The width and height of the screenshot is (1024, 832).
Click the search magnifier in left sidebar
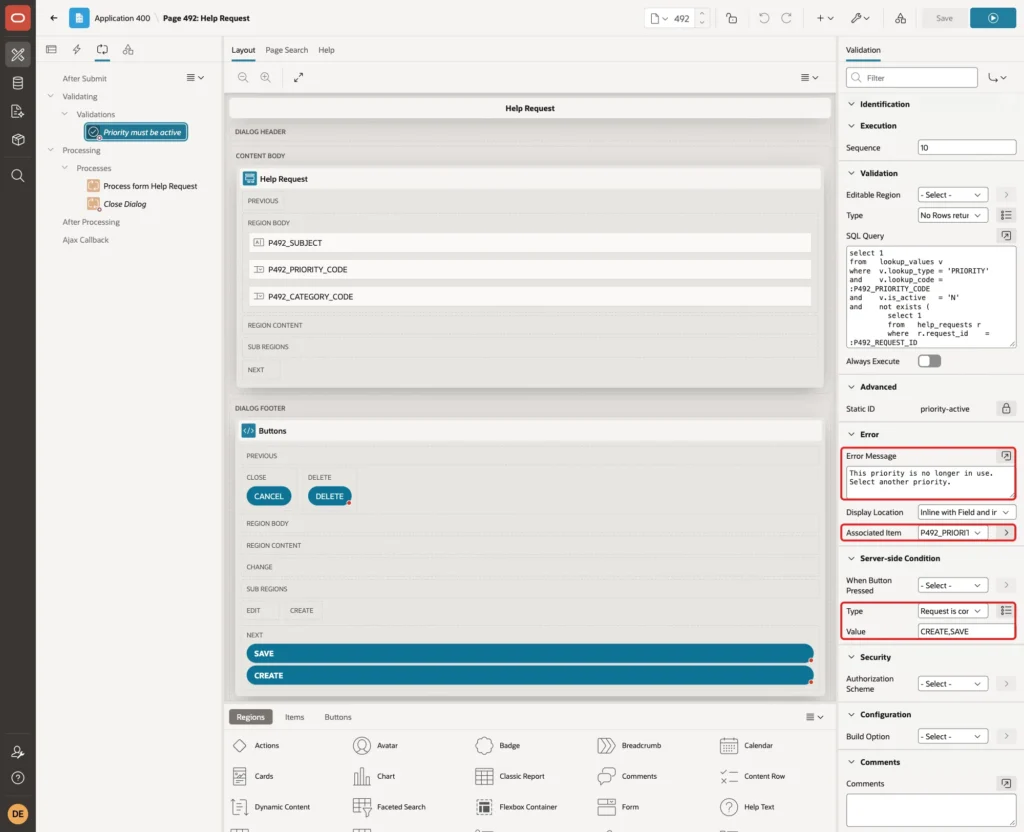18,176
